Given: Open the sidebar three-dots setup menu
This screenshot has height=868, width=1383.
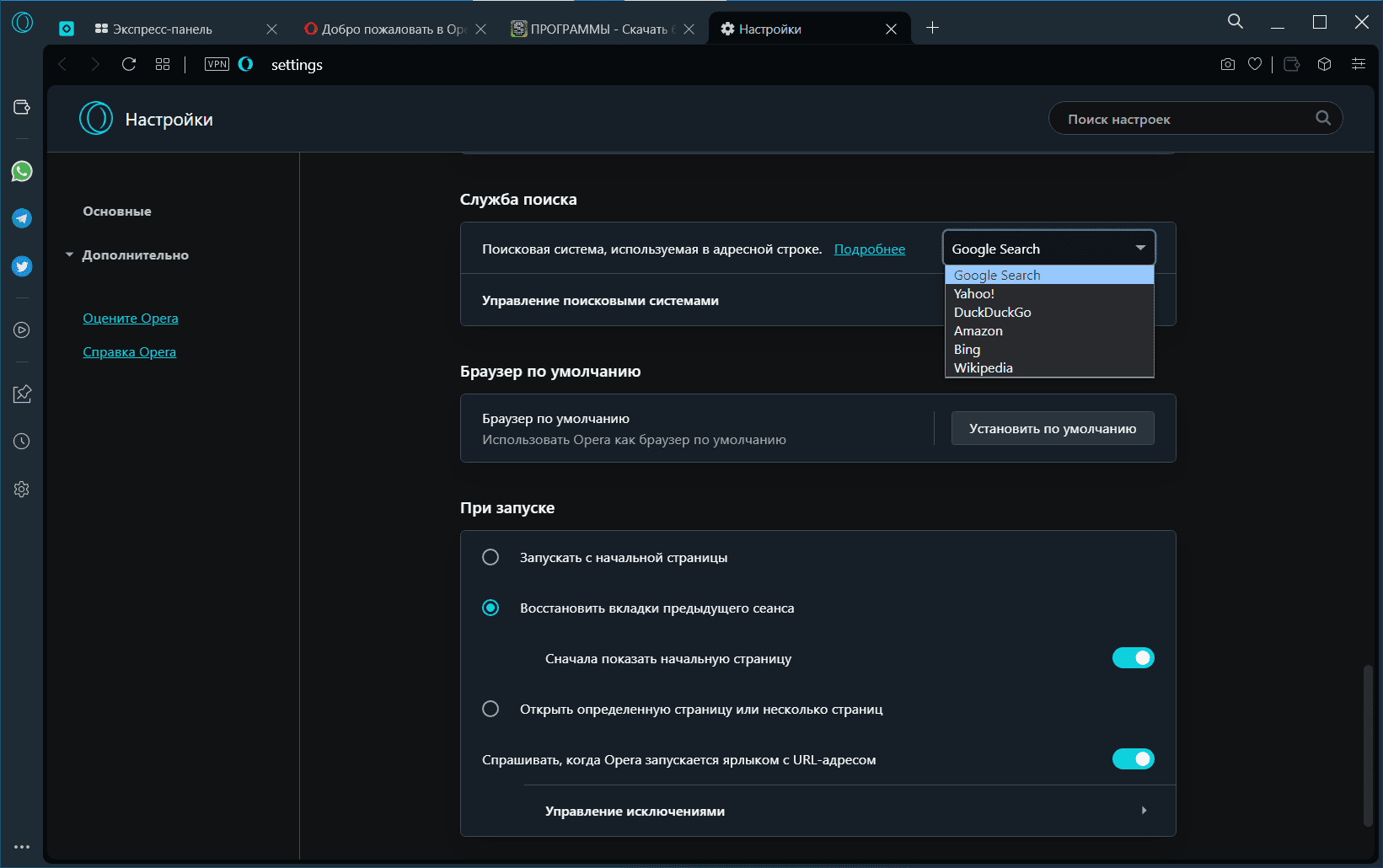Looking at the screenshot, I should point(22,847).
